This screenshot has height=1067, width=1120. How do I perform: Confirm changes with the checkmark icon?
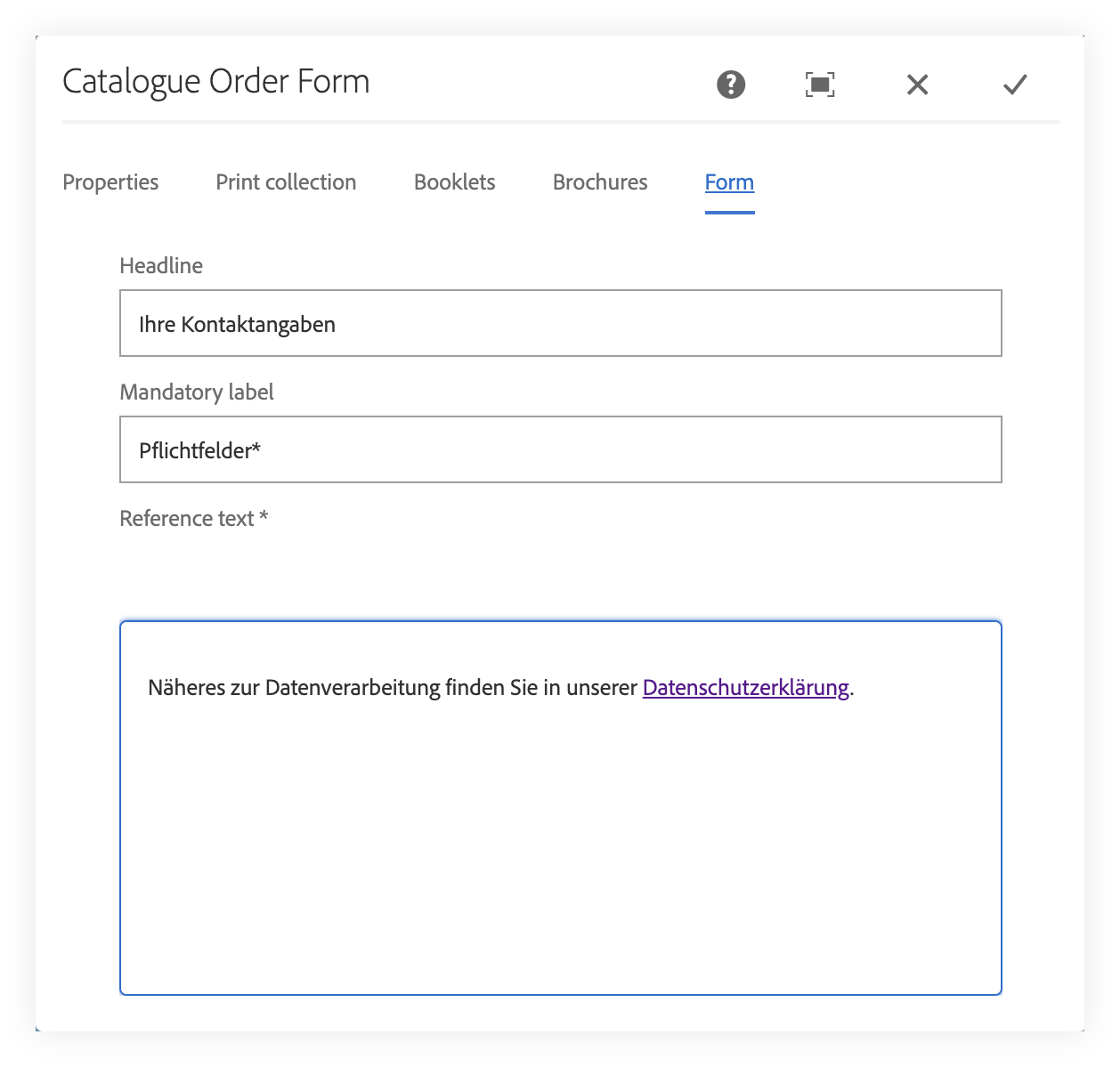pyautogui.click(x=1015, y=85)
